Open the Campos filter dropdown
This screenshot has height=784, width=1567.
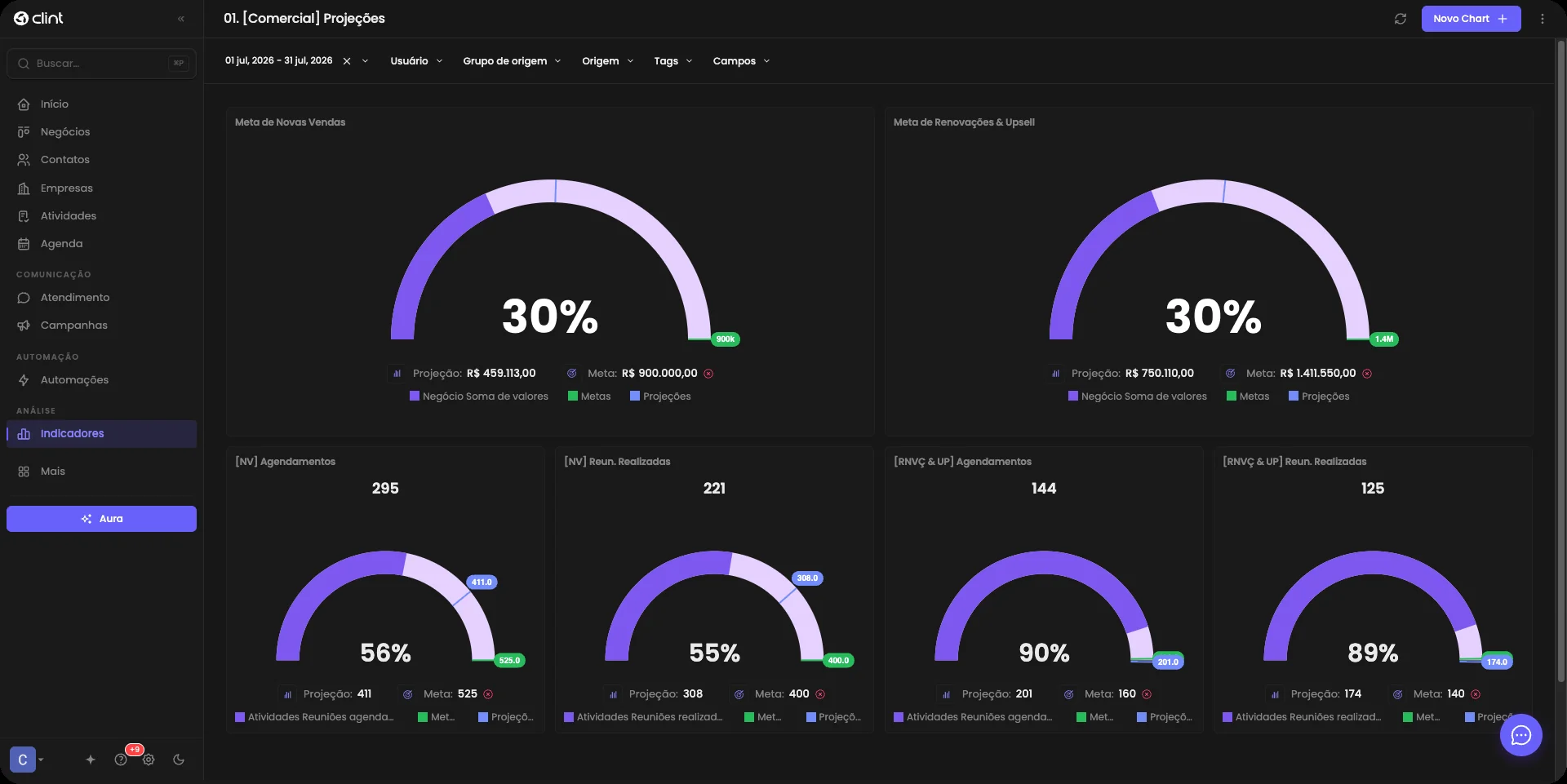tap(741, 61)
